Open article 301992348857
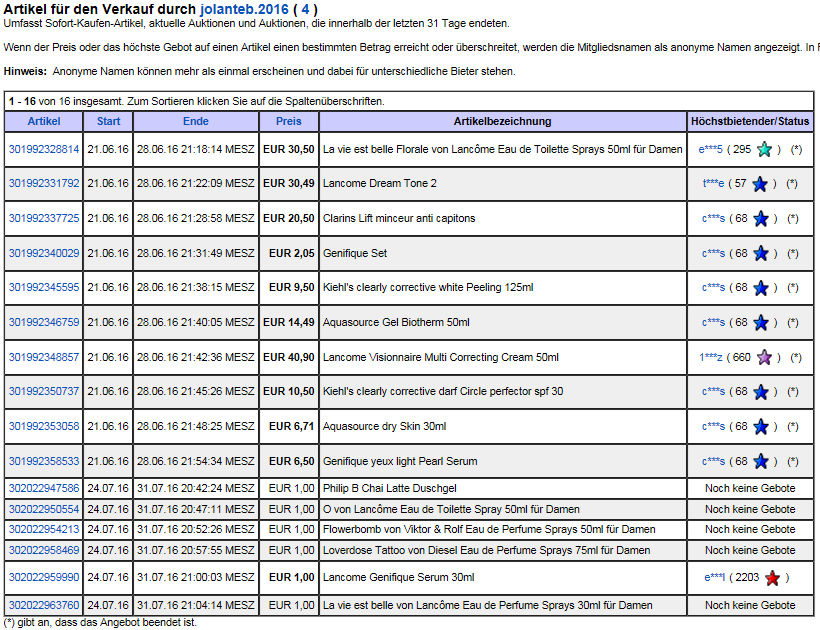820x630 pixels. (x=44, y=358)
